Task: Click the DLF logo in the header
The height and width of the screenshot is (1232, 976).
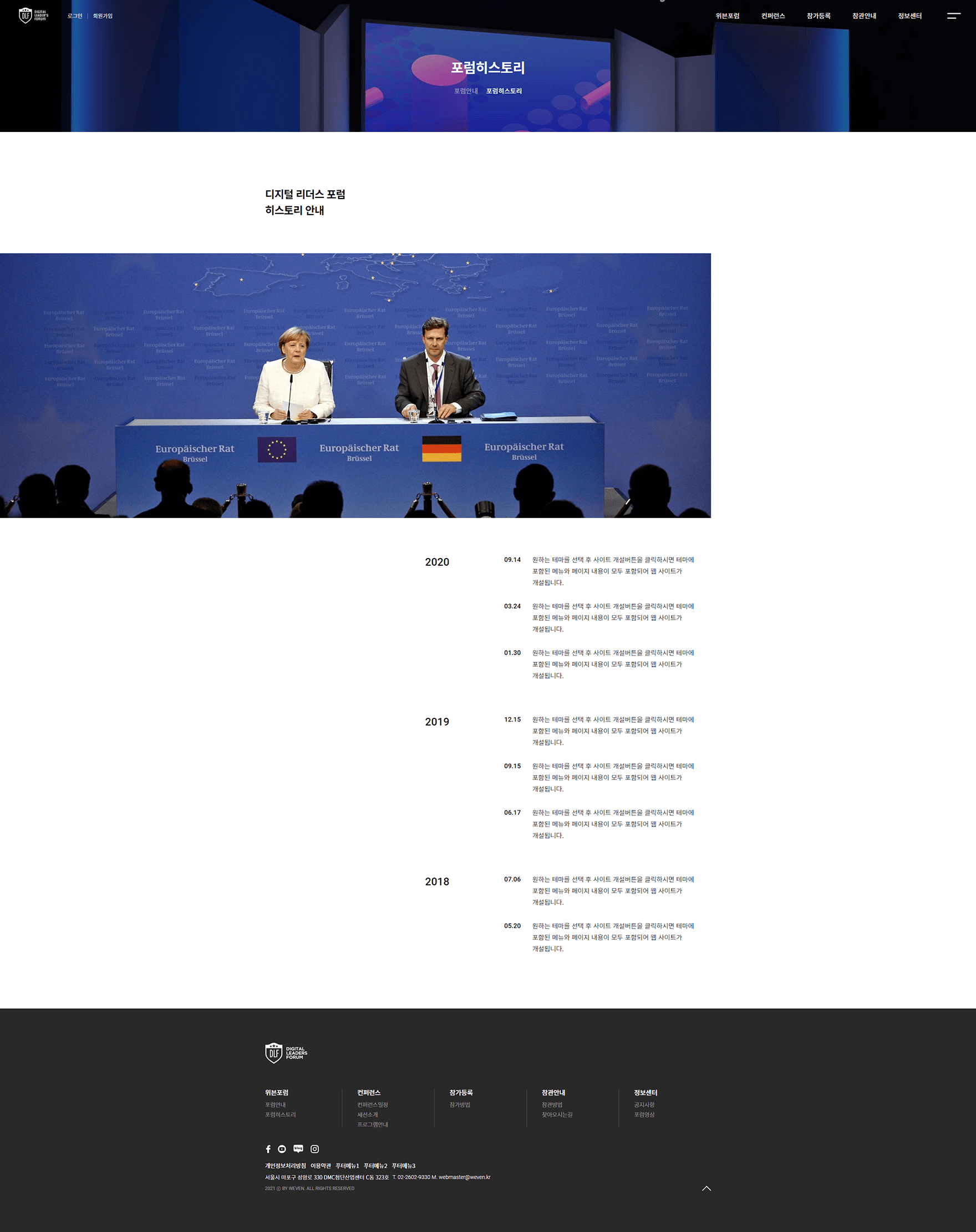Action: click(33, 16)
